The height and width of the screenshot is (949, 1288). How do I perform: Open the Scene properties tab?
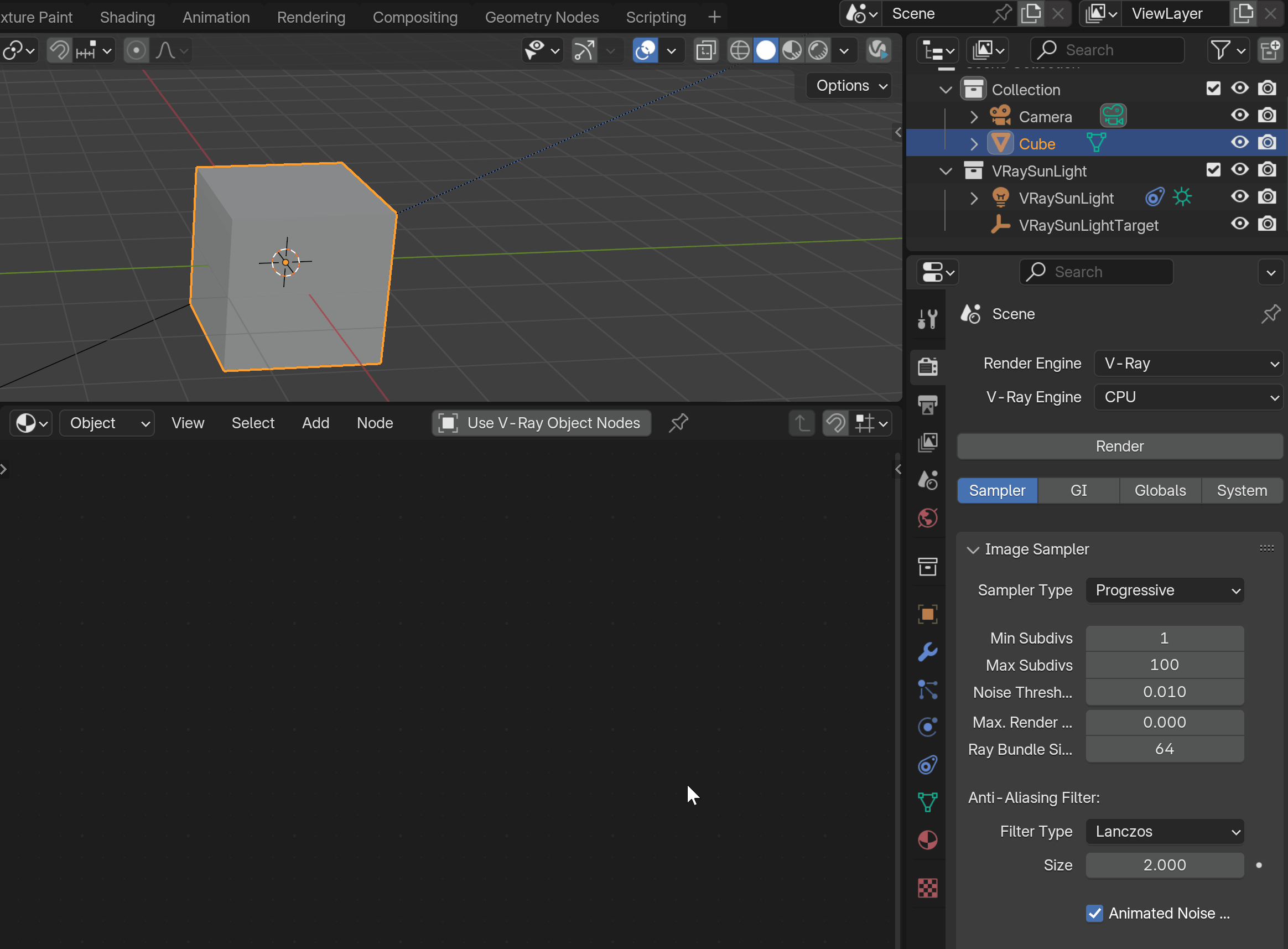[927, 480]
